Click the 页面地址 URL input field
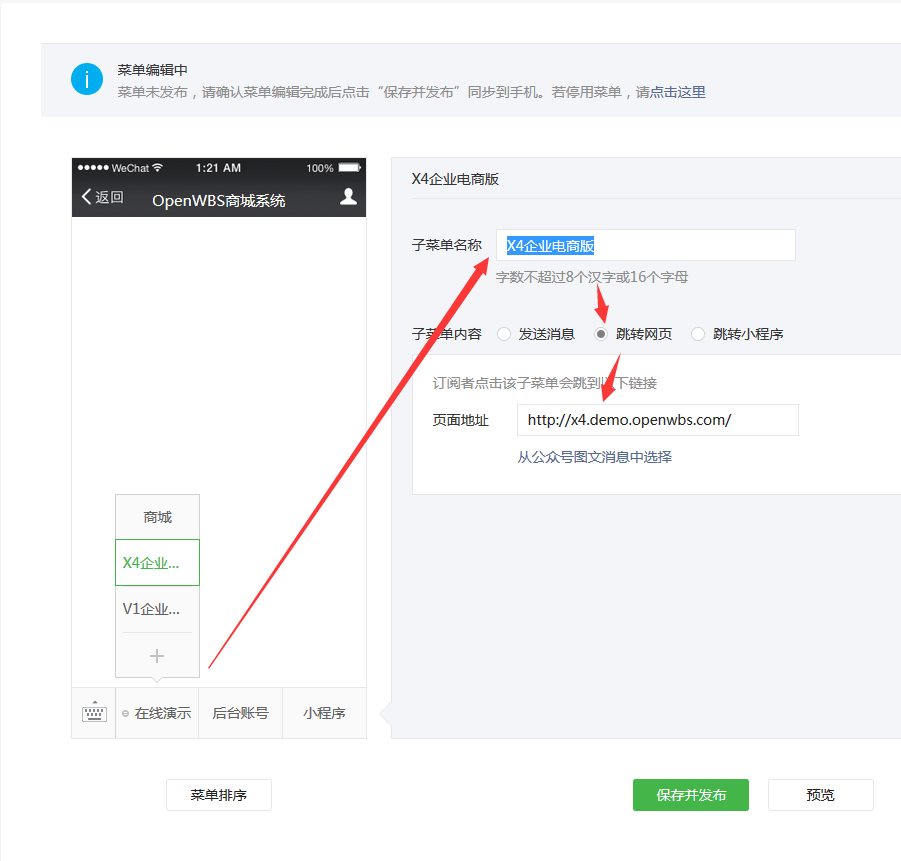 point(657,420)
